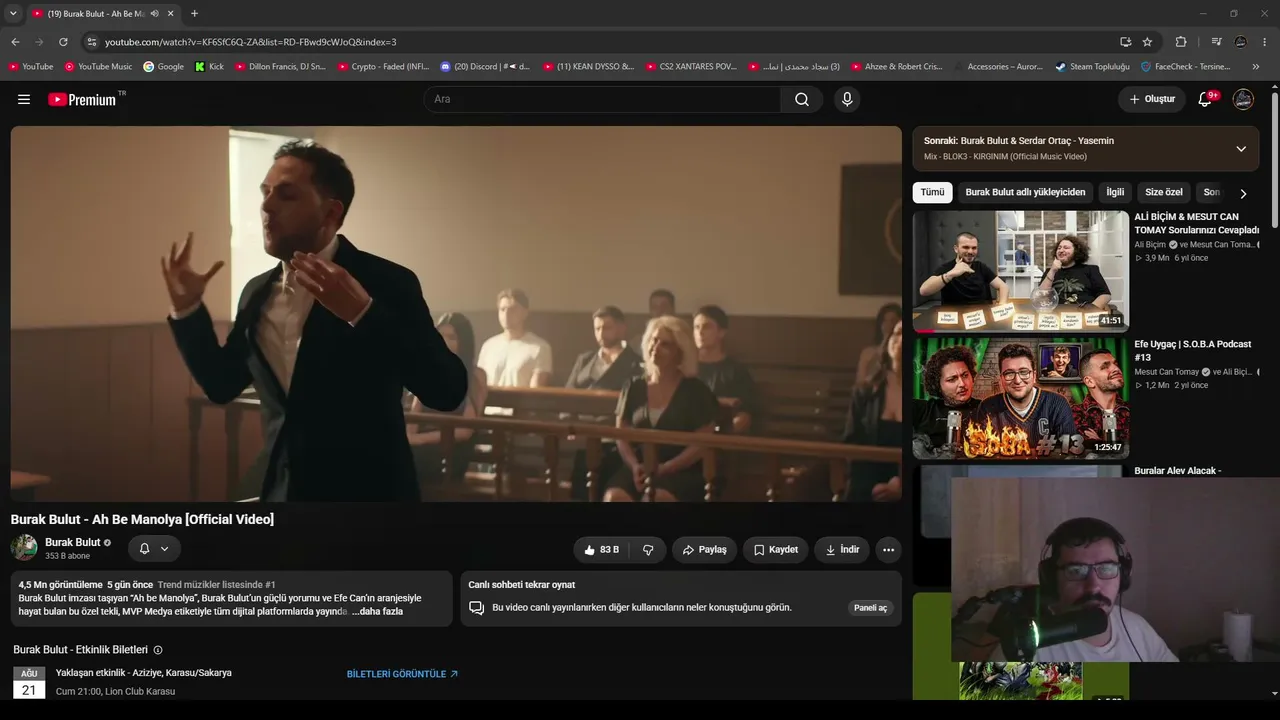Like the Ah Be Manolya video

pyautogui.click(x=602, y=550)
